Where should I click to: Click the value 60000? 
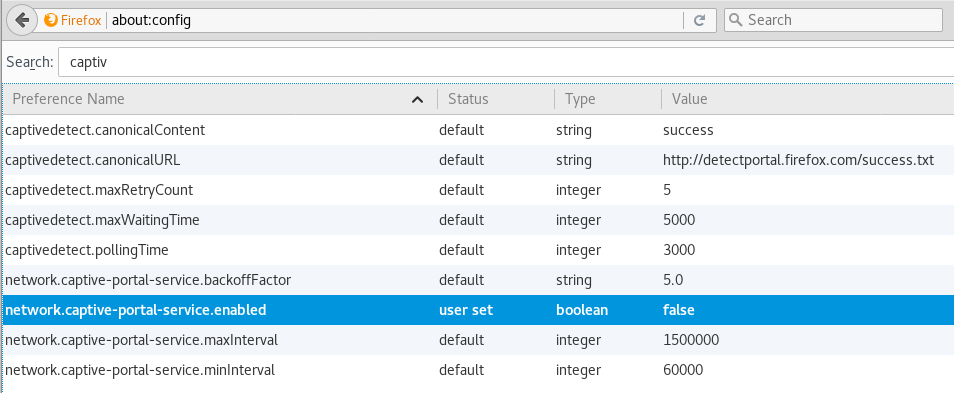pos(683,370)
